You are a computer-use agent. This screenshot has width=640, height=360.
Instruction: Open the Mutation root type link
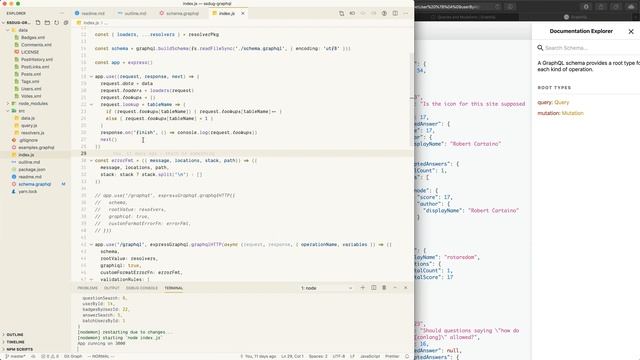tap(573, 113)
